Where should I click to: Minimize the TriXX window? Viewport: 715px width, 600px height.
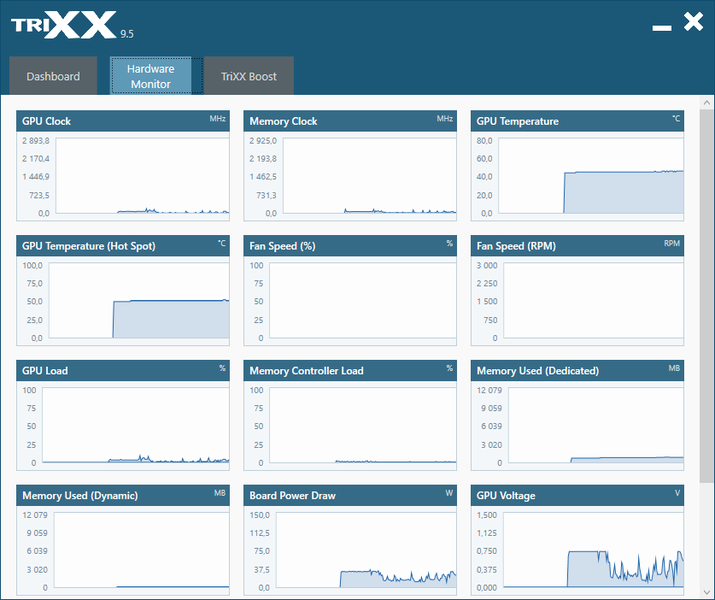(x=662, y=28)
